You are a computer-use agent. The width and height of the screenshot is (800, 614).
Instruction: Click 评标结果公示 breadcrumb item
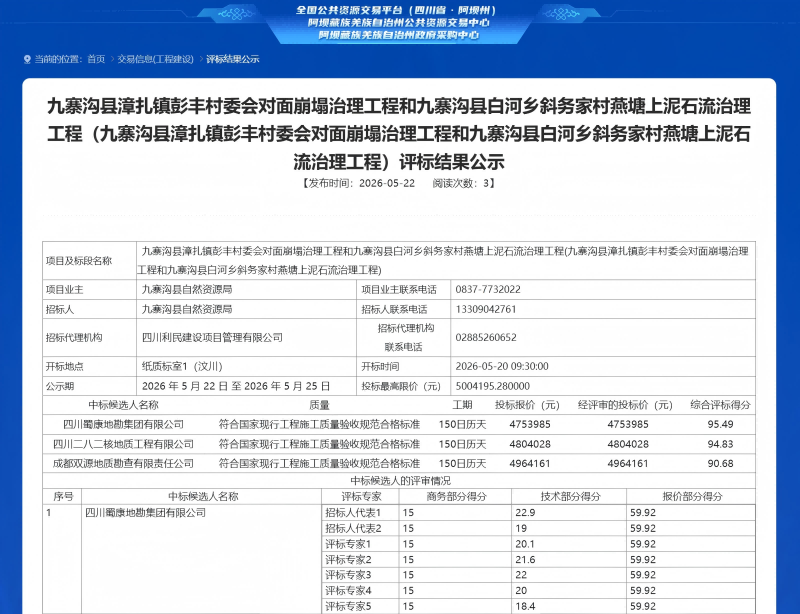[x=233, y=59]
